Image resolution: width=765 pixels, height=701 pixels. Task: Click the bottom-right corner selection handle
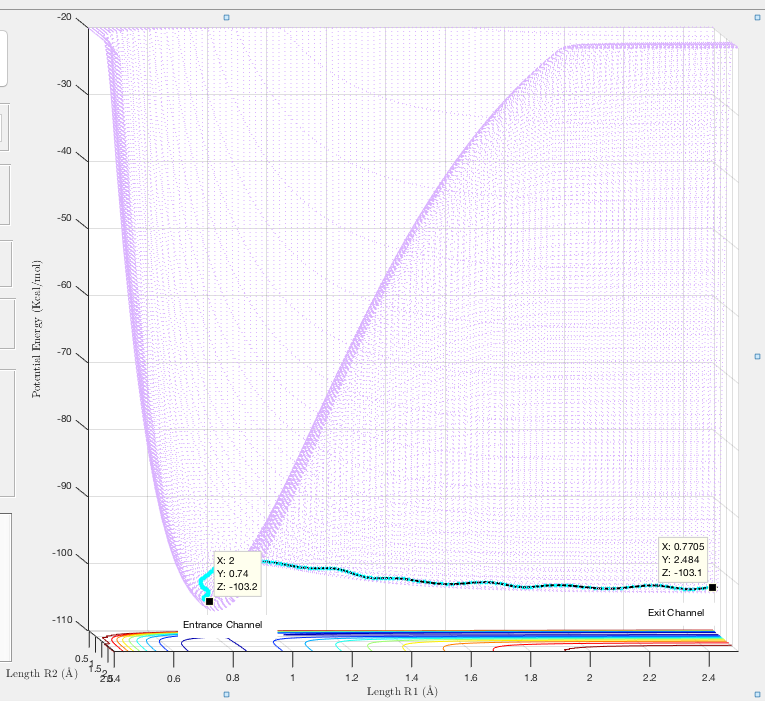[758, 694]
